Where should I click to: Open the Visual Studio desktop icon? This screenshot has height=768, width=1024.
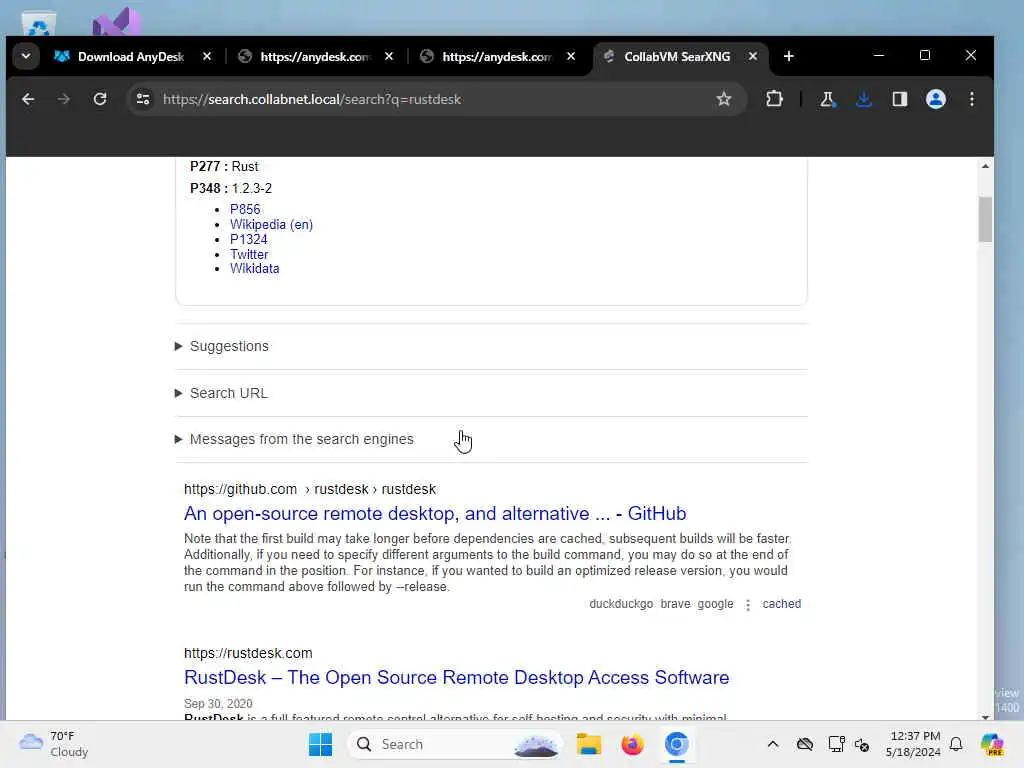click(x=116, y=22)
